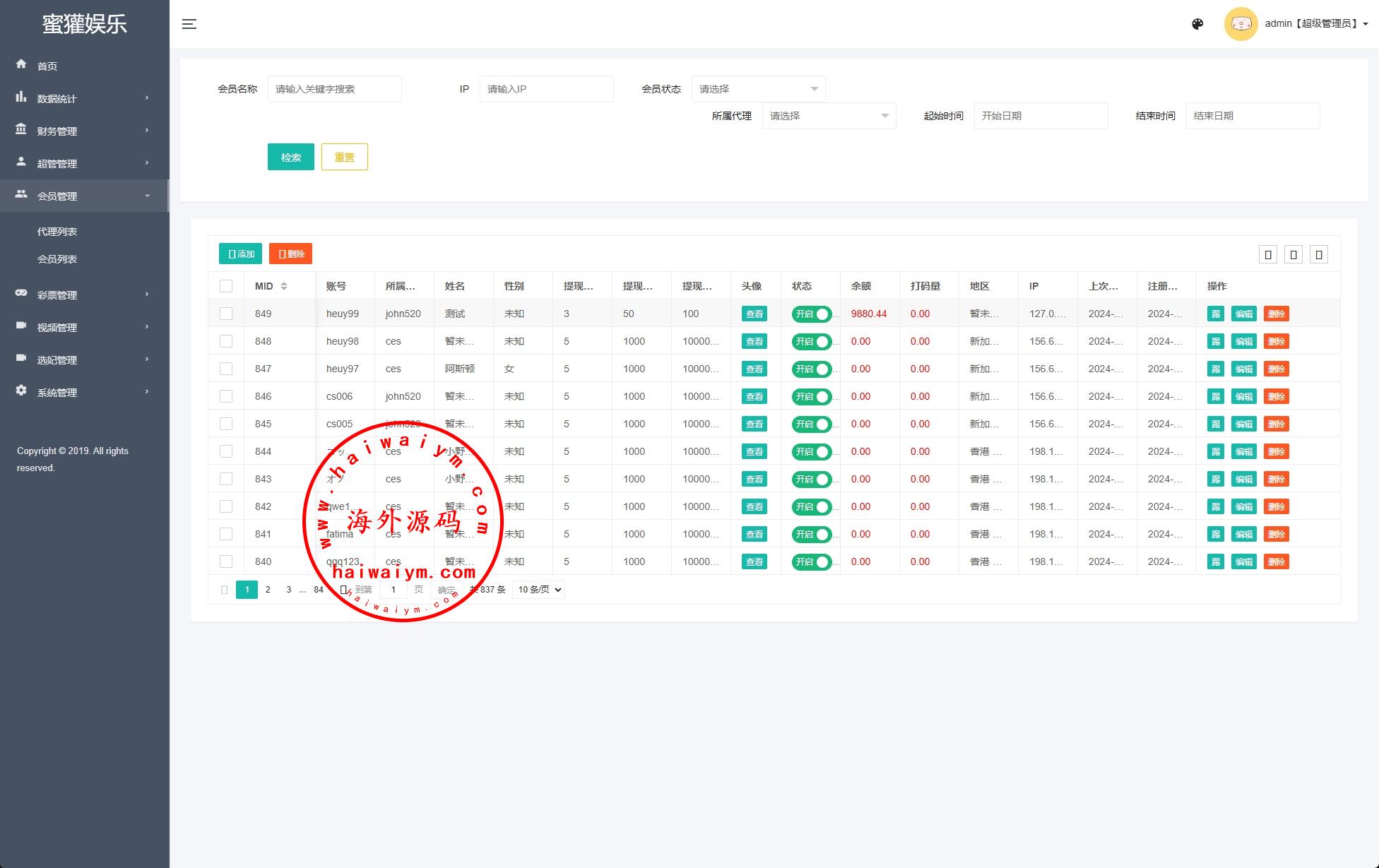Open the 10 条/页 page size selector
The height and width of the screenshot is (868, 1379).
pos(539,590)
